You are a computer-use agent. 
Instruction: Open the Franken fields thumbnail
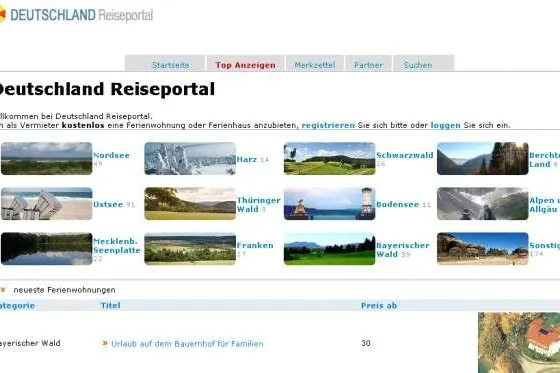point(190,249)
